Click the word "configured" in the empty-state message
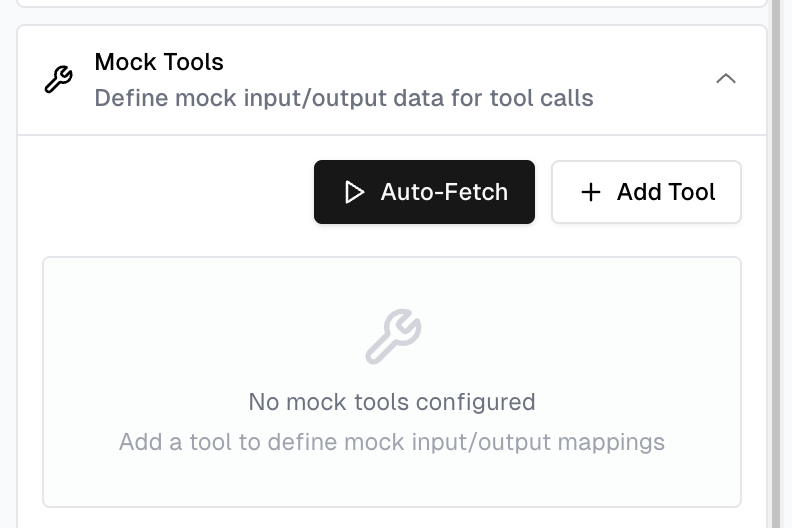The image size is (792, 528). tap(476, 402)
